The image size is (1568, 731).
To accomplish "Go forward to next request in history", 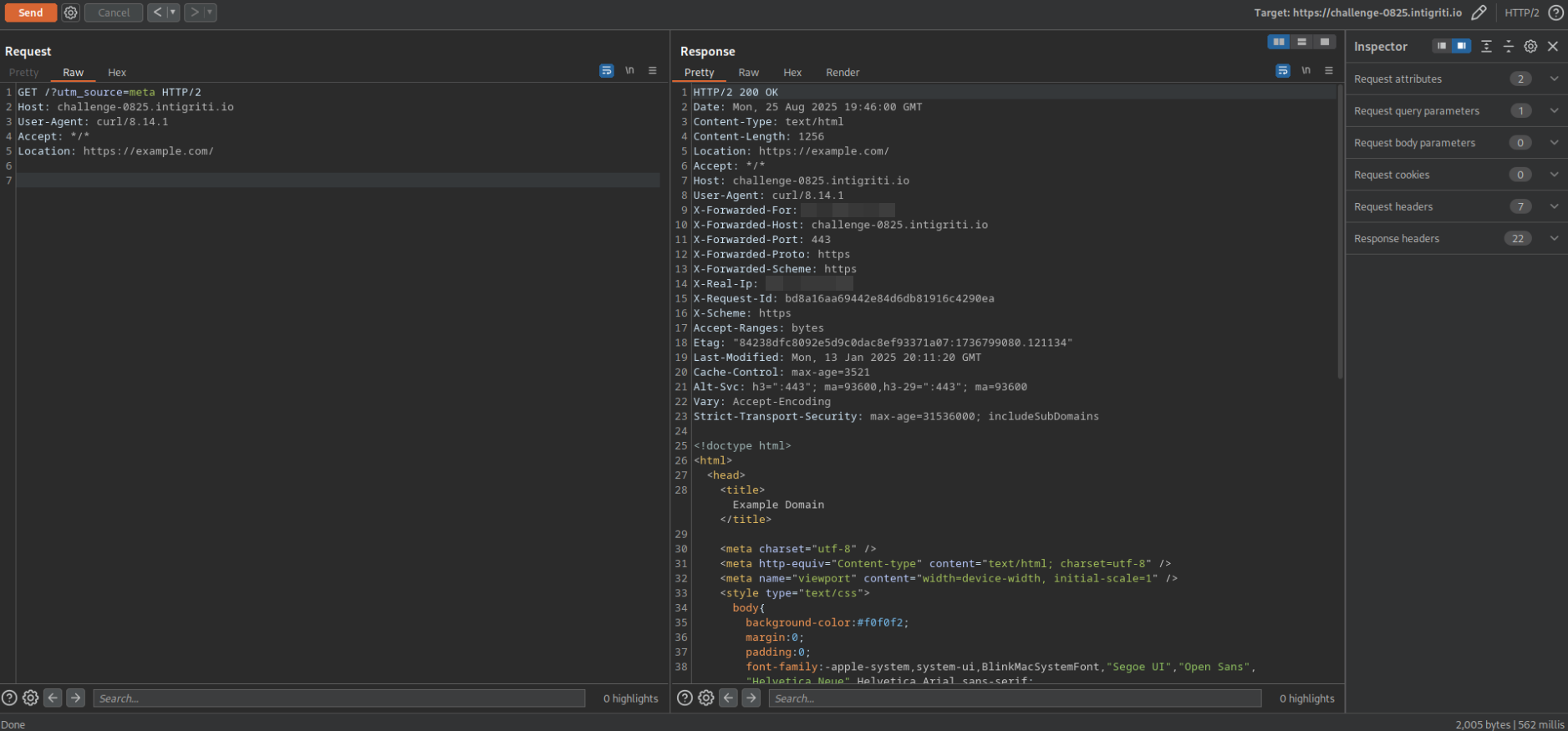I will (194, 13).
